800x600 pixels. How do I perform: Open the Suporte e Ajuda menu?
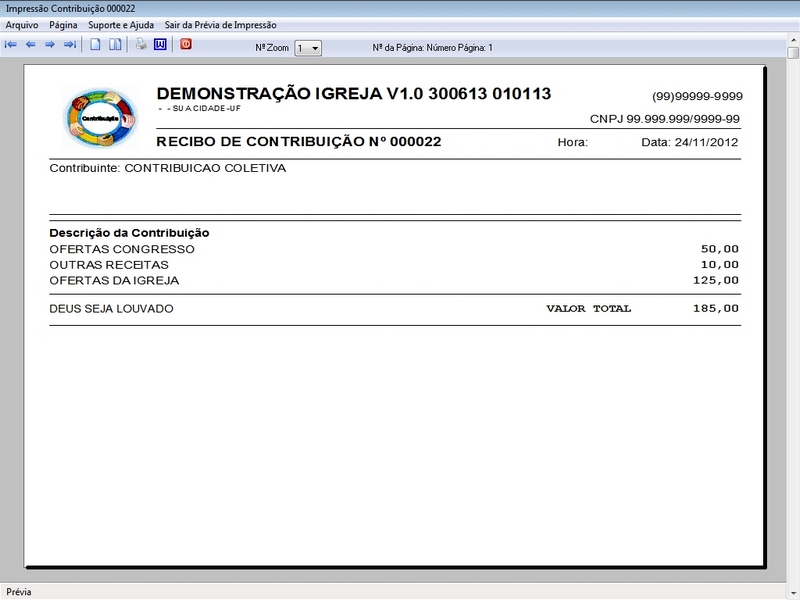click(x=121, y=25)
